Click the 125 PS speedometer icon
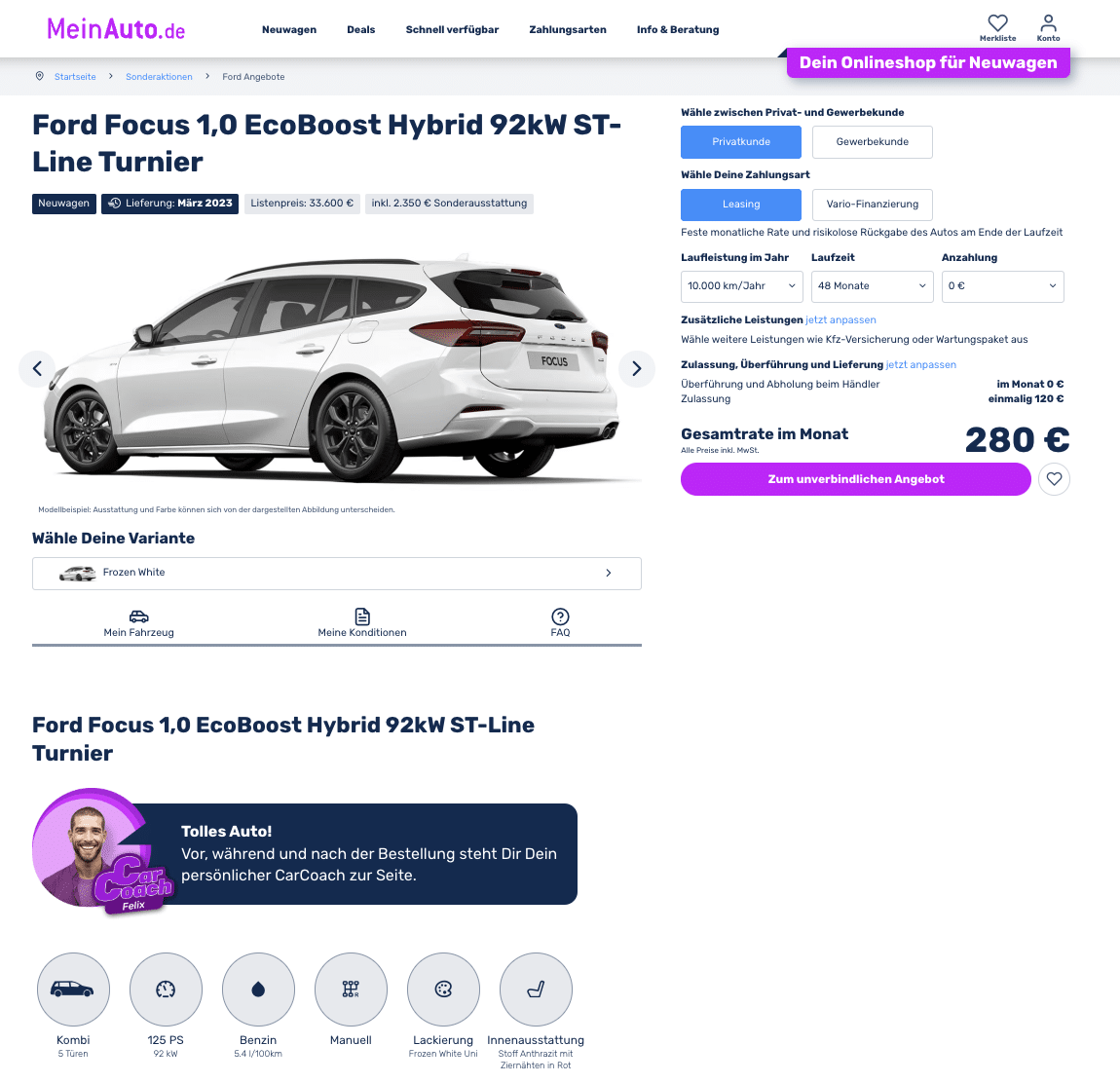 pos(166,990)
